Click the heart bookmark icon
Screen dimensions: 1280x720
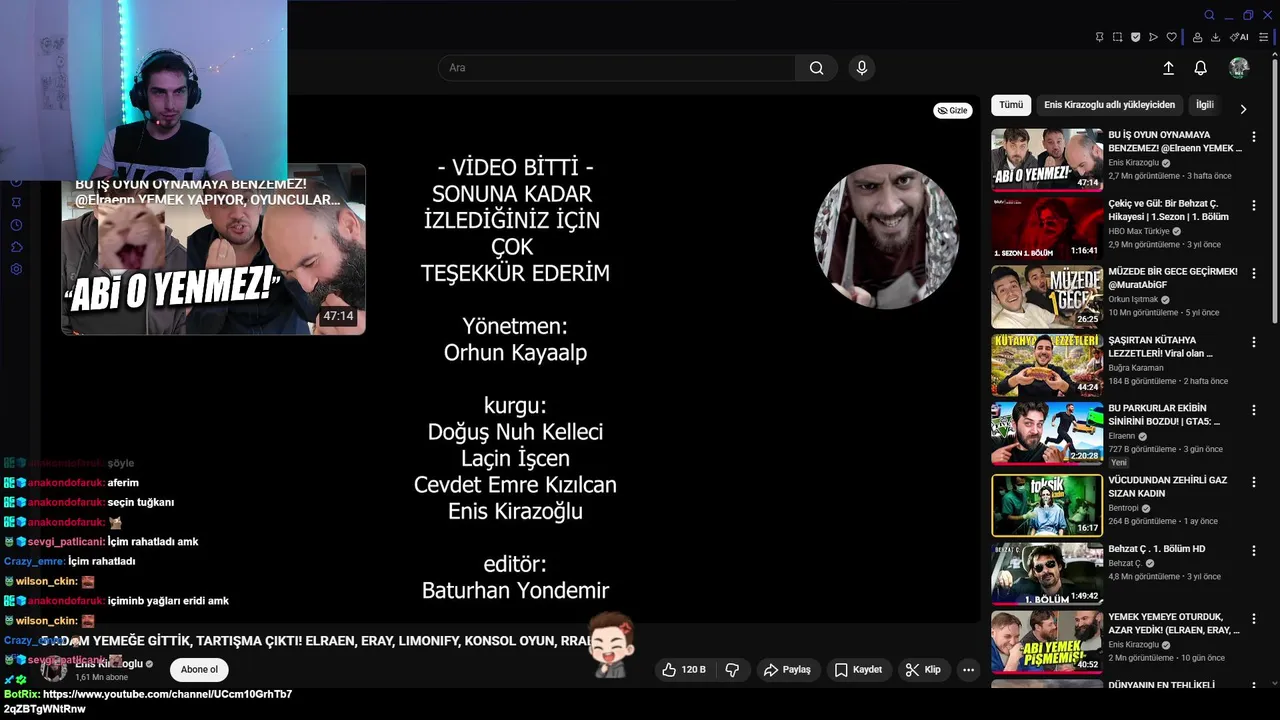pyautogui.click(x=1171, y=37)
